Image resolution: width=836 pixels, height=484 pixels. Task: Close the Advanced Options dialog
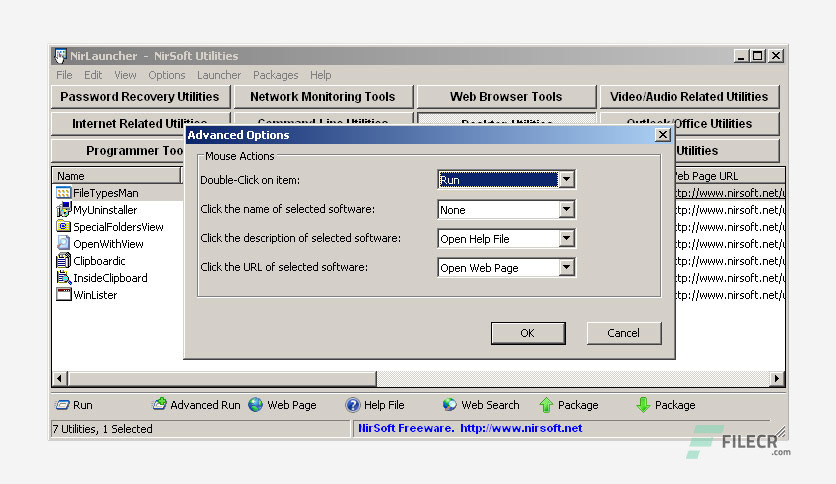pyautogui.click(x=663, y=135)
